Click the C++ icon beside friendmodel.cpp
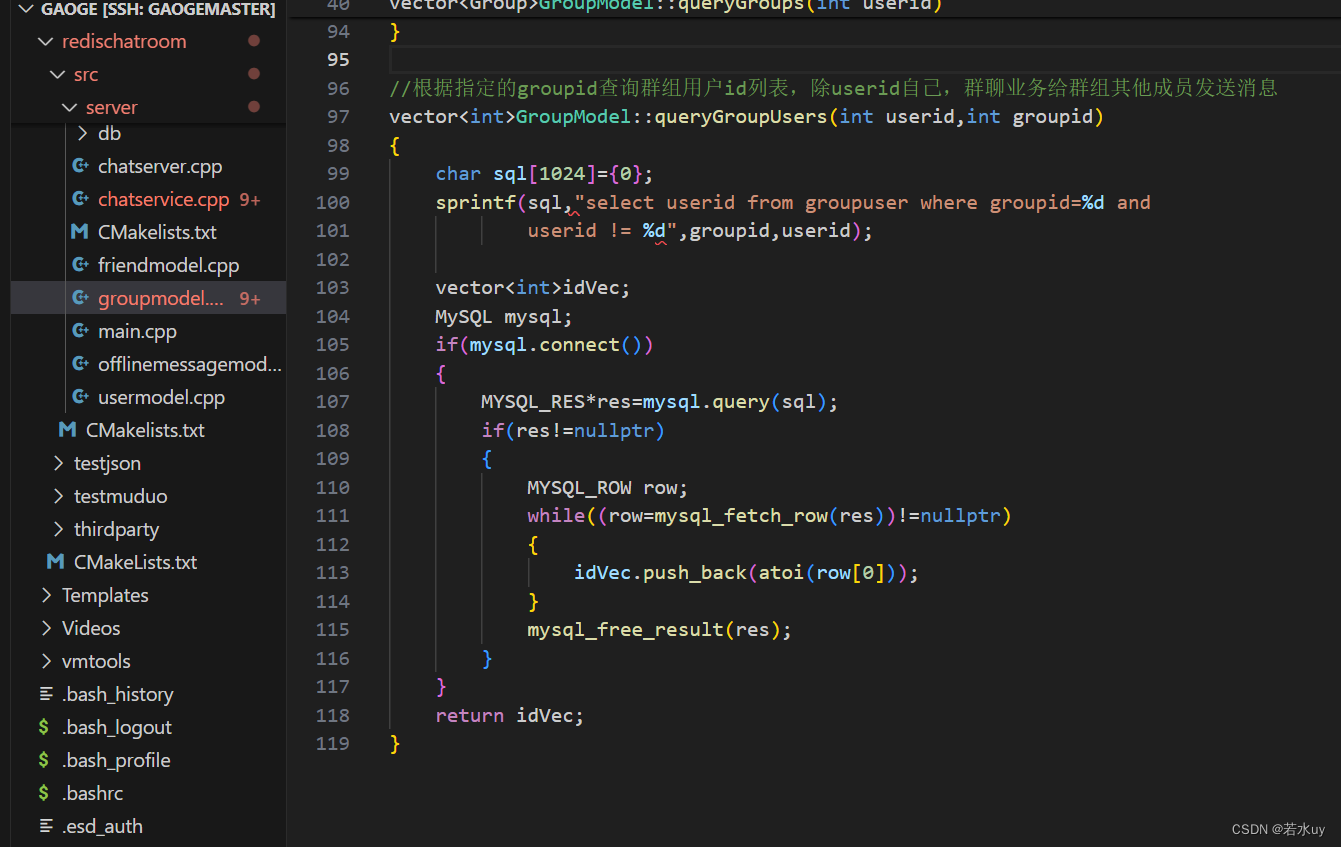Viewport: 1341px width, 847px height. coord(80,266)
